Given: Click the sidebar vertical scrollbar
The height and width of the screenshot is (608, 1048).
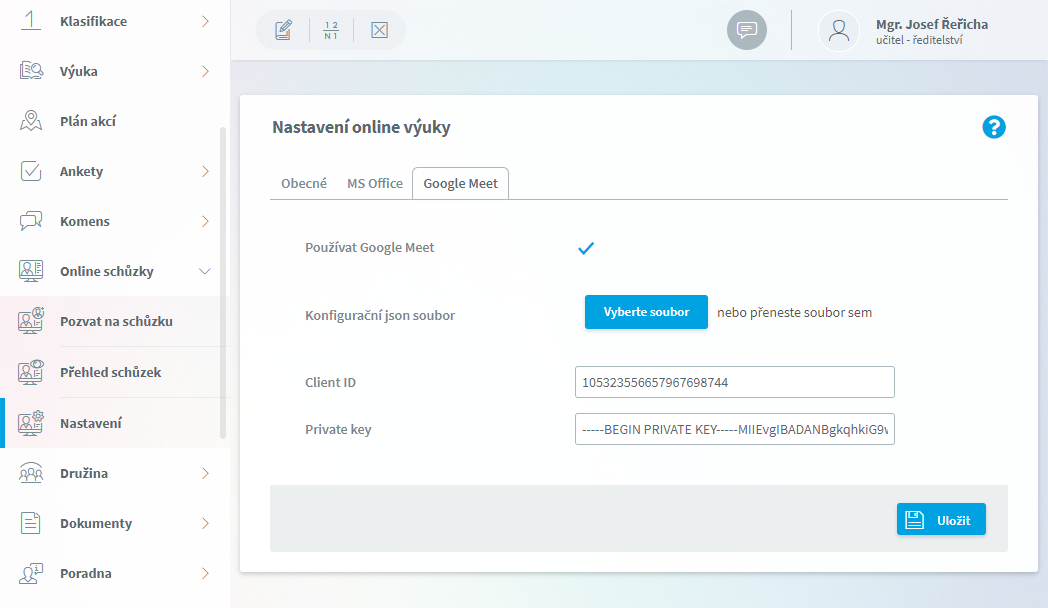Looking at the screenshot, I should point(223,283).
